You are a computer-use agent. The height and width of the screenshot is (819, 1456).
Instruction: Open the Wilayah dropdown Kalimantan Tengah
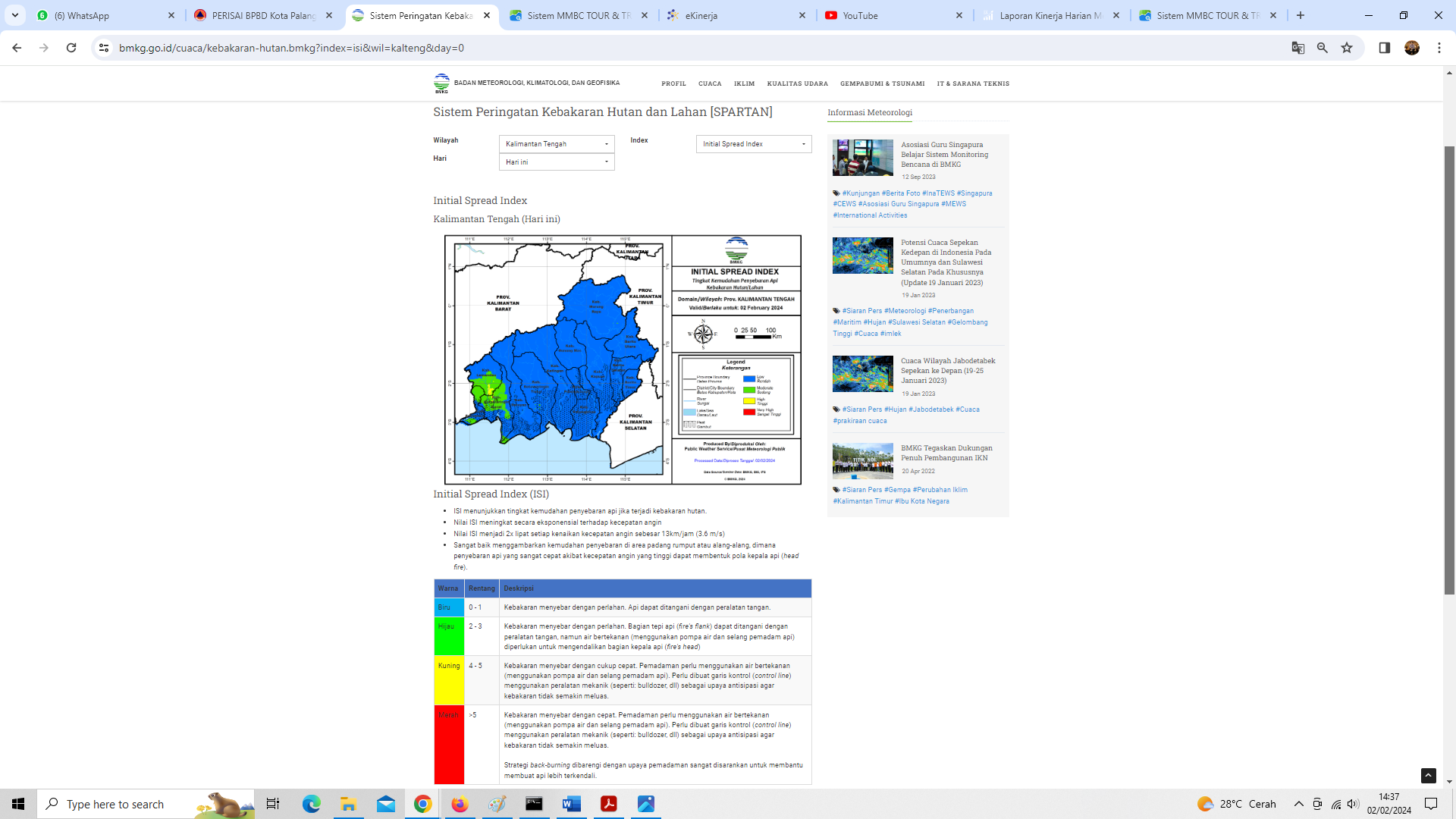[x=557, y=144]
